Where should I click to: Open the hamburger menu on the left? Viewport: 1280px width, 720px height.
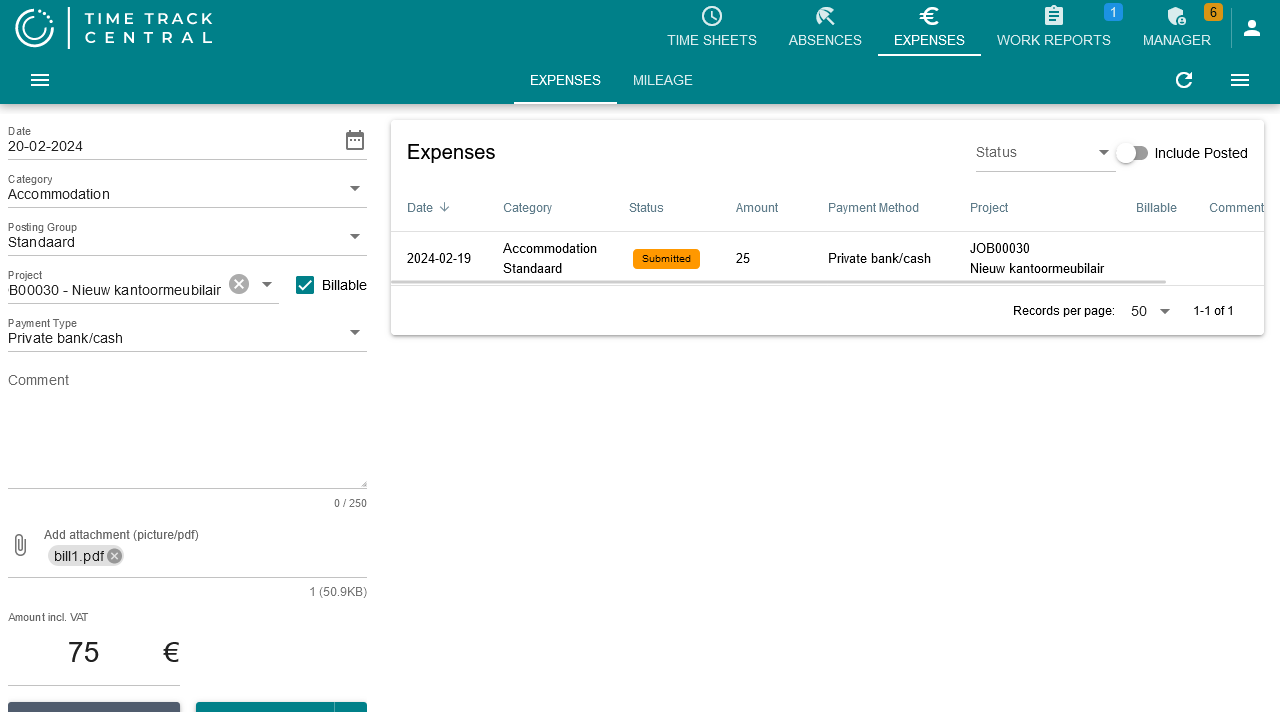(x=39, y=80)
